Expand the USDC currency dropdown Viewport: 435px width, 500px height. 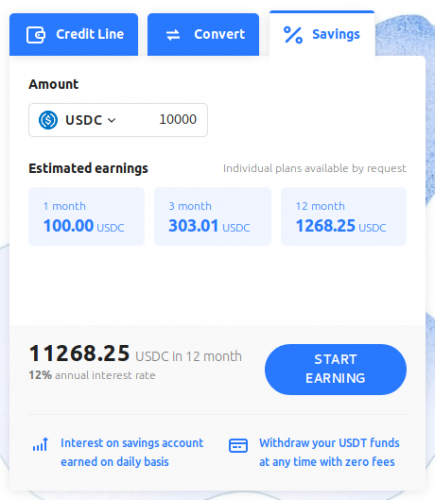click(90, 120)
